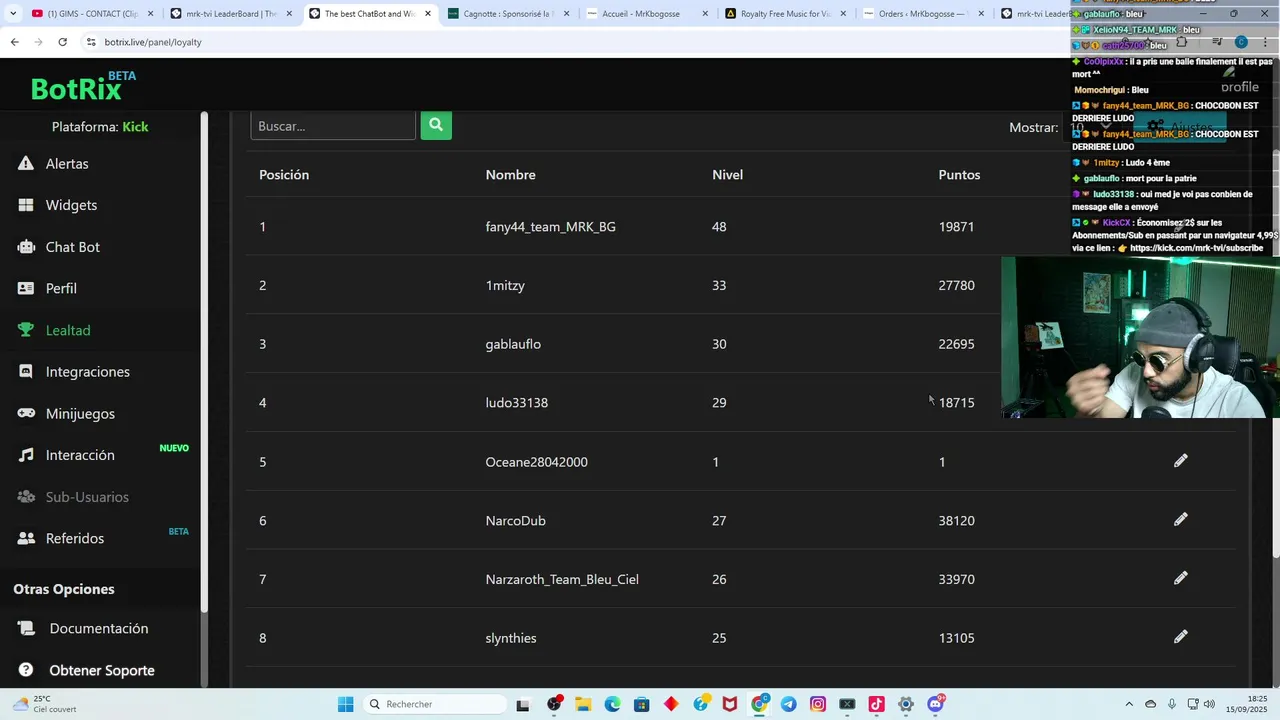Open Microsoft Store from taskbar

pos(641,704)
